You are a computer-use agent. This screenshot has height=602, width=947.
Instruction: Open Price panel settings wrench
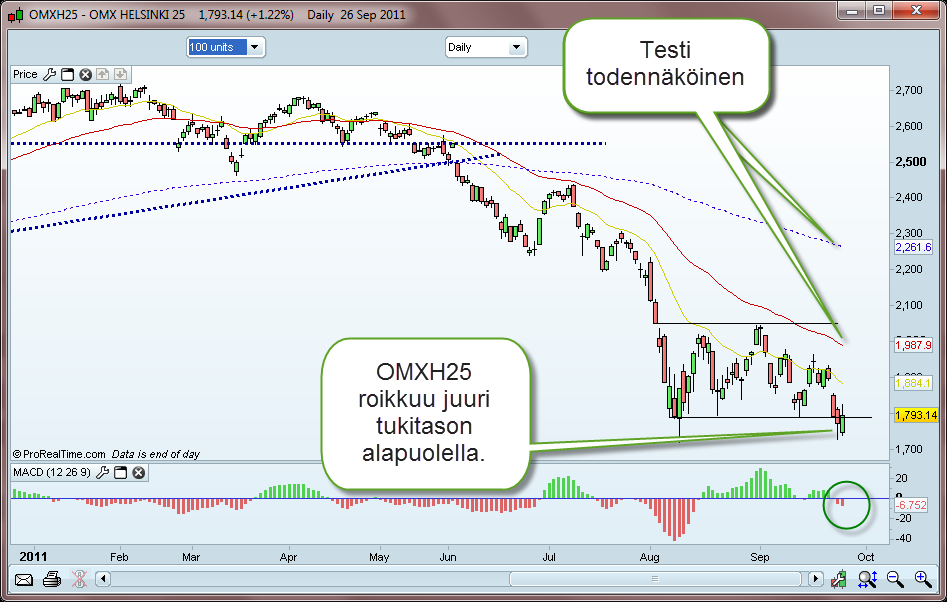pyautogui.click(x=50, y=74)
